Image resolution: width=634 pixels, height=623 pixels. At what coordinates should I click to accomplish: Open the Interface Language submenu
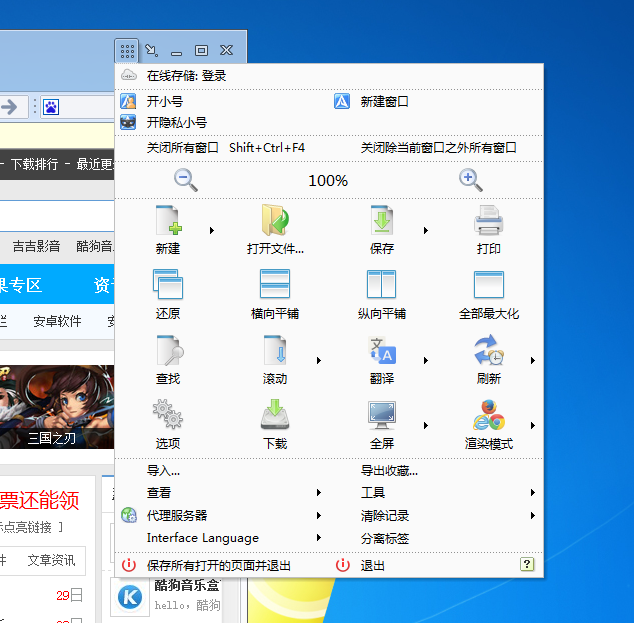[203, 538]
